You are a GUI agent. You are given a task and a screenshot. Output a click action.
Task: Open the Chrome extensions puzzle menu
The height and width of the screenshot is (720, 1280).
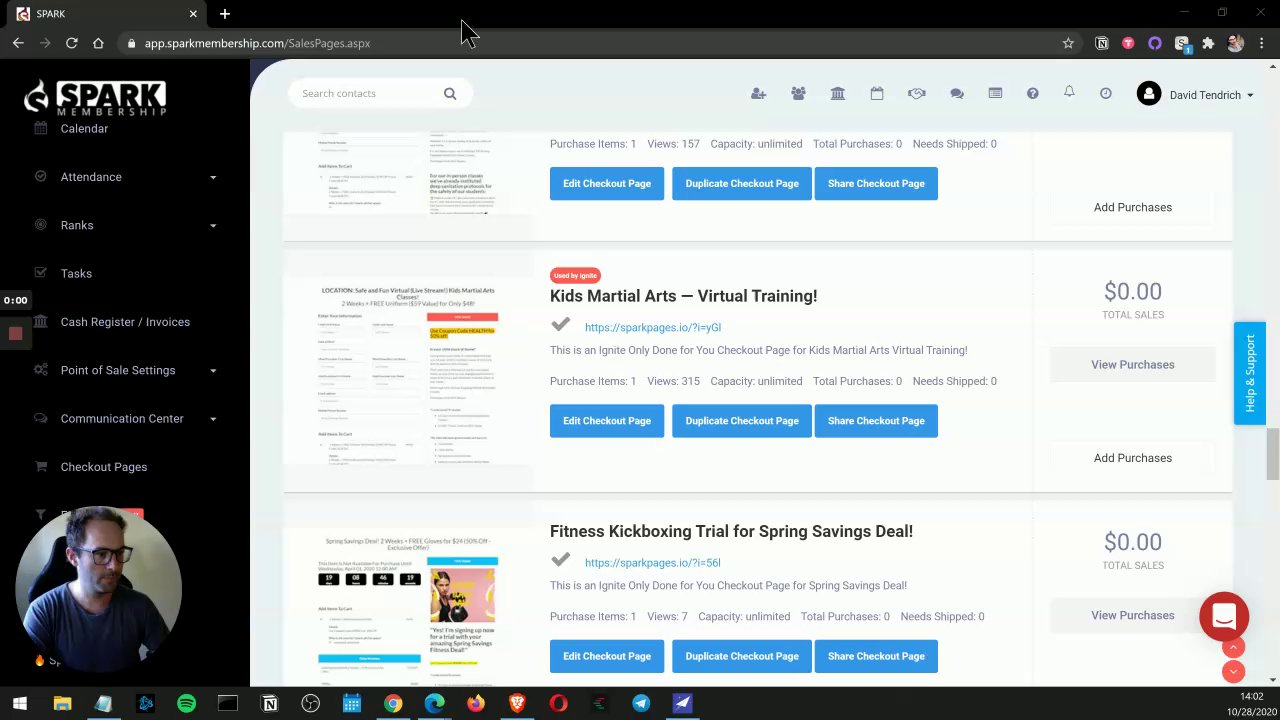click(x=1208, y=43)
